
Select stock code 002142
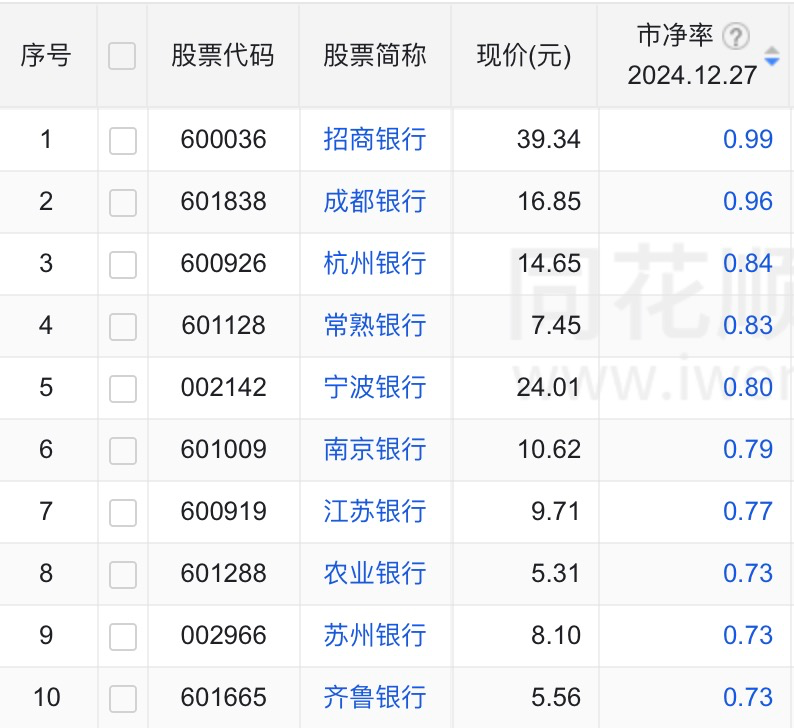click(x=223, y=387)
